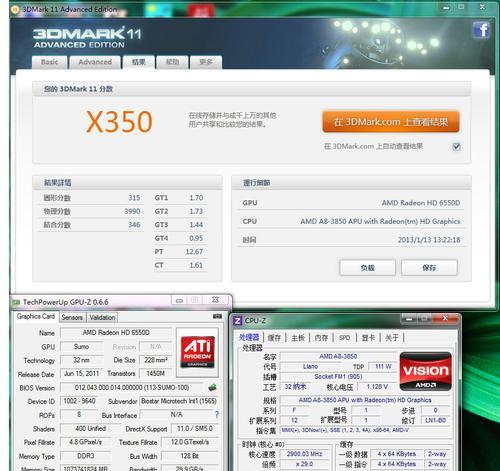Screen dimensions: 500x471
Task: Click the Bus Interface question mark in GPU-Z
Action: (x=217, y=414)
